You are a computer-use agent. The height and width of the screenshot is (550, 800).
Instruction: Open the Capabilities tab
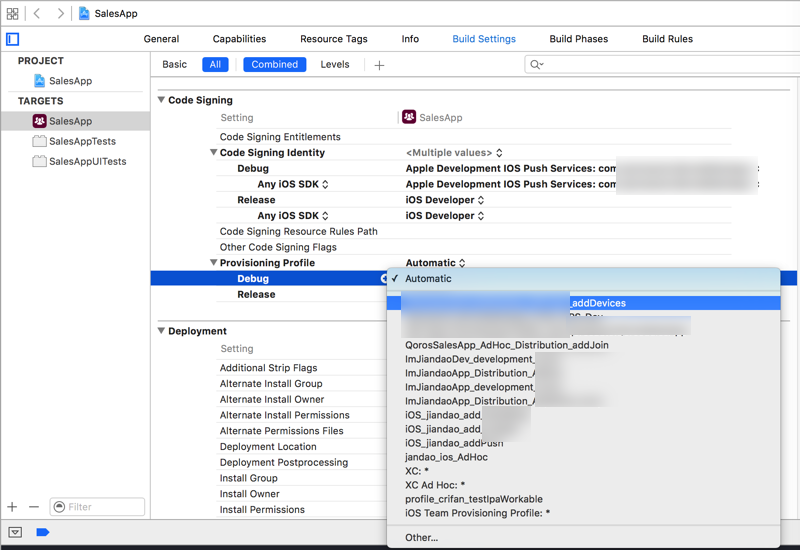(239, 39)
